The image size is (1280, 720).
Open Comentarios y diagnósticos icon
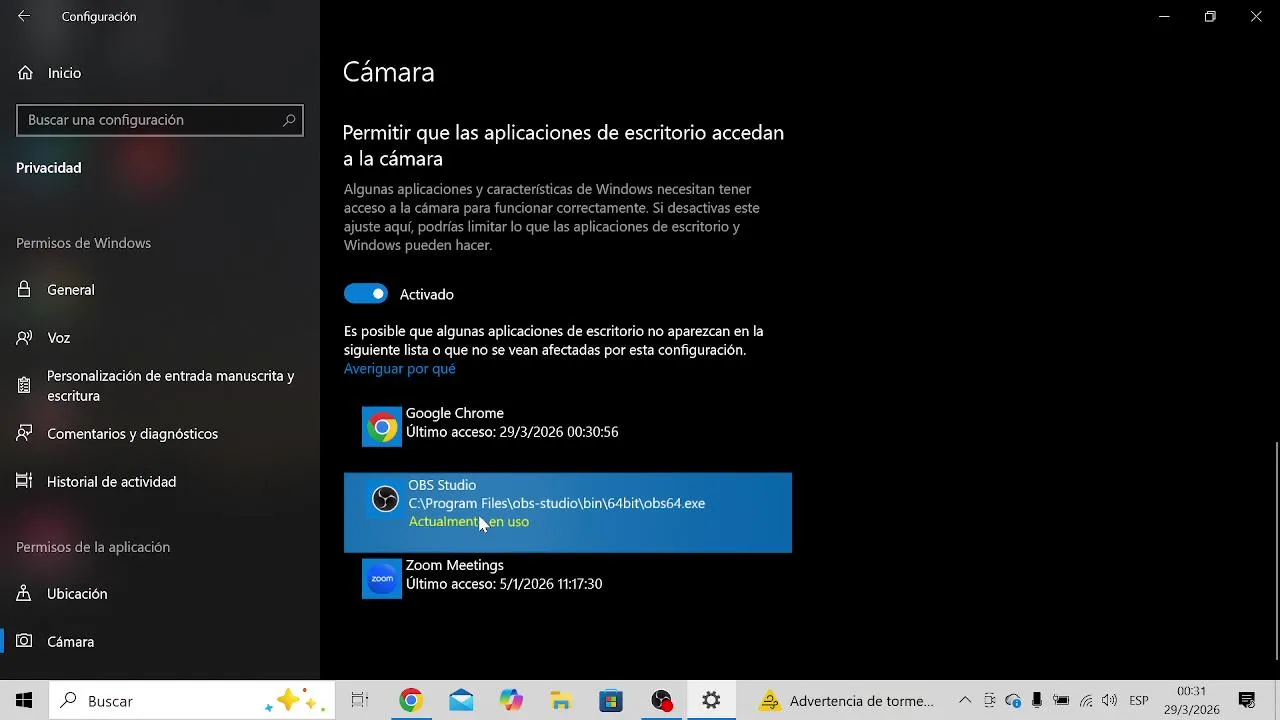click(25, 434)
